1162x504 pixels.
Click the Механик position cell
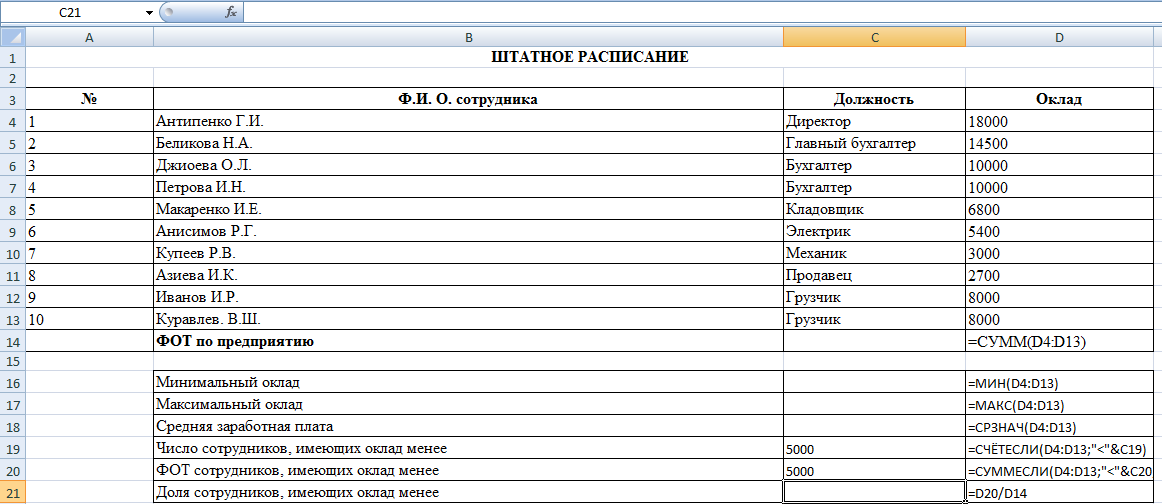point(874,253)
